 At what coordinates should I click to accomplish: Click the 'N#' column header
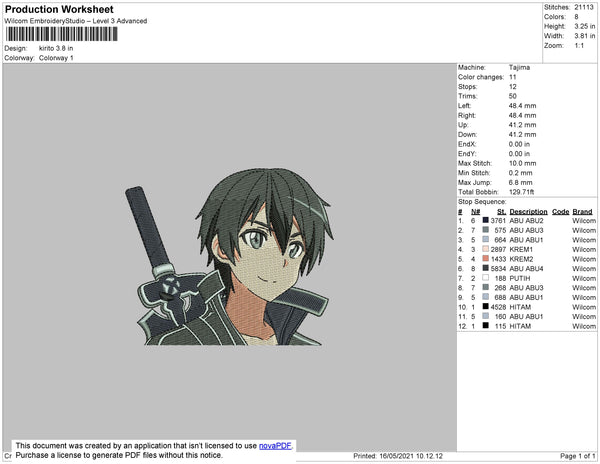click(x=475, y=212)
